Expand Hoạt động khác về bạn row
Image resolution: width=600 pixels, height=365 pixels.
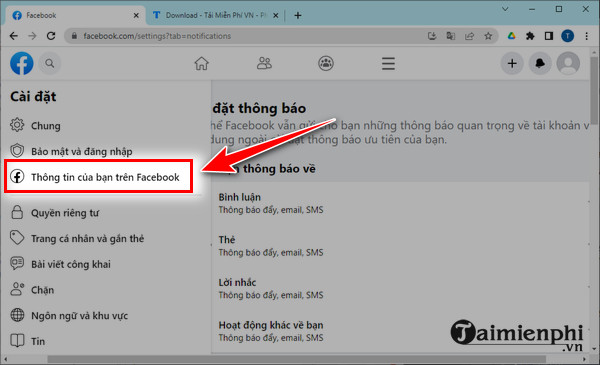coord(400,331)
